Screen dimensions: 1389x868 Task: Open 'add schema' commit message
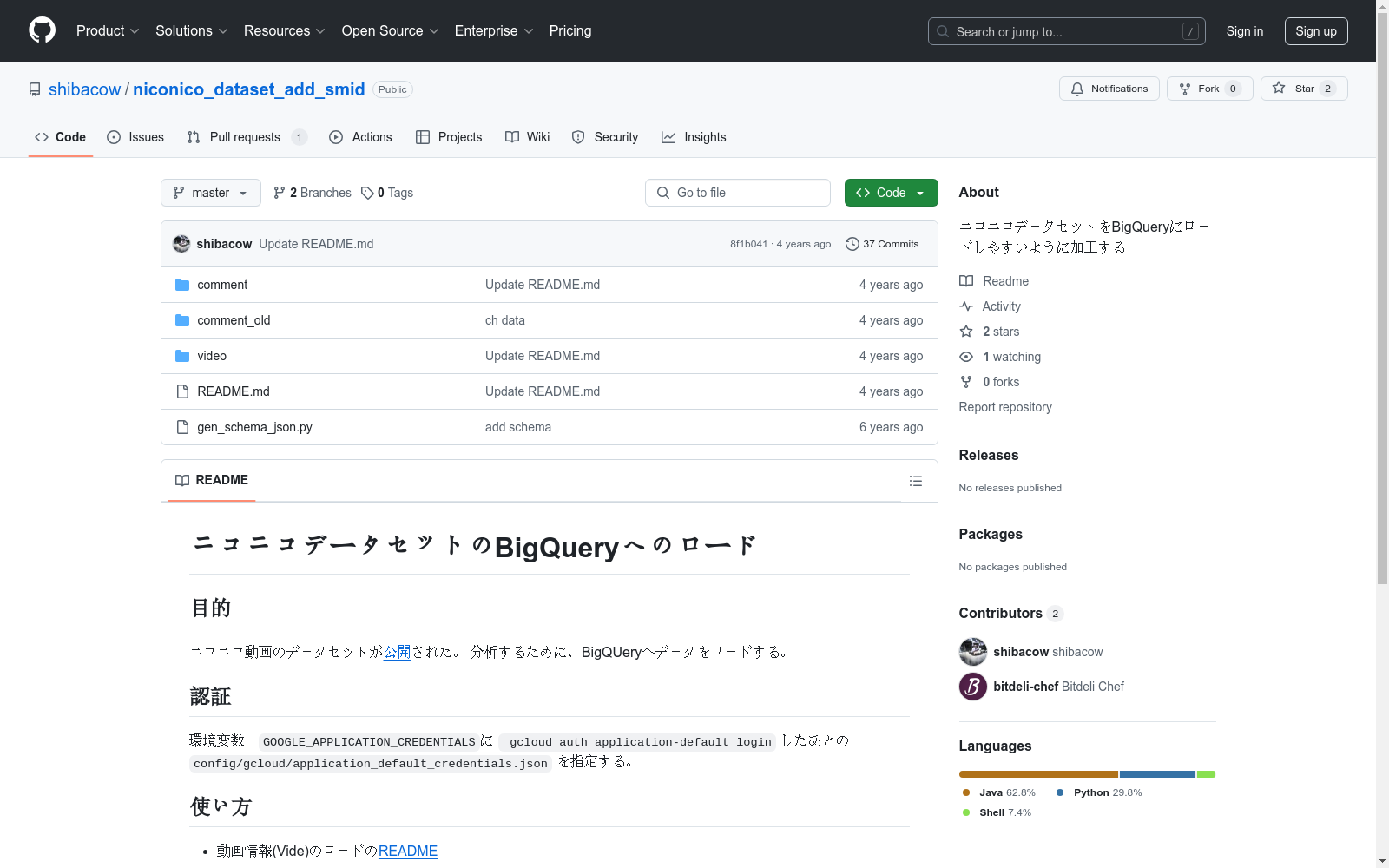point(518,427)
